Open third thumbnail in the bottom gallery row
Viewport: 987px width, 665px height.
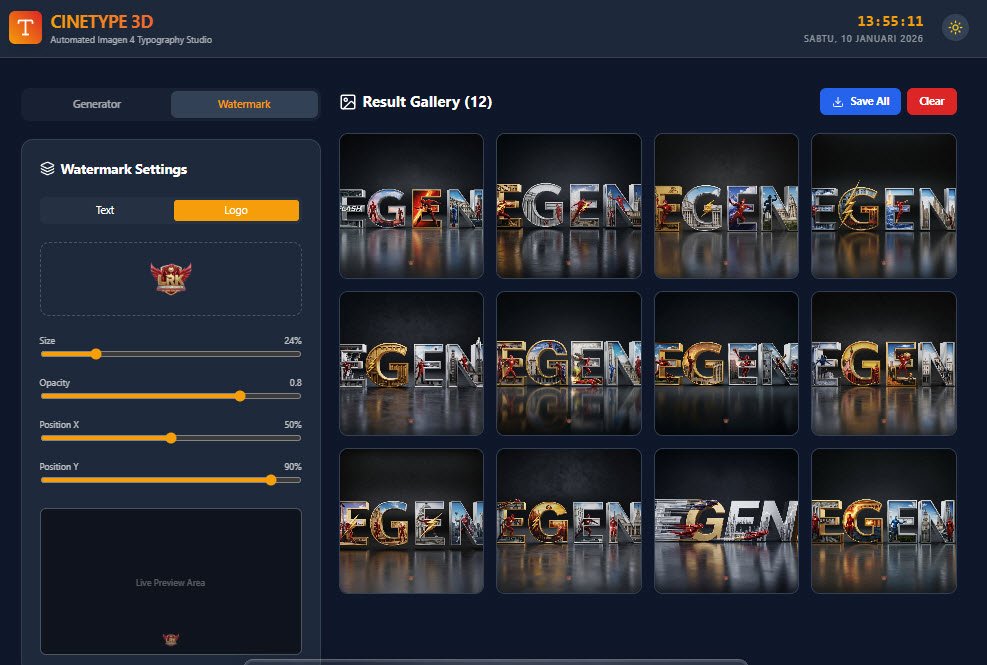[726, 521]
